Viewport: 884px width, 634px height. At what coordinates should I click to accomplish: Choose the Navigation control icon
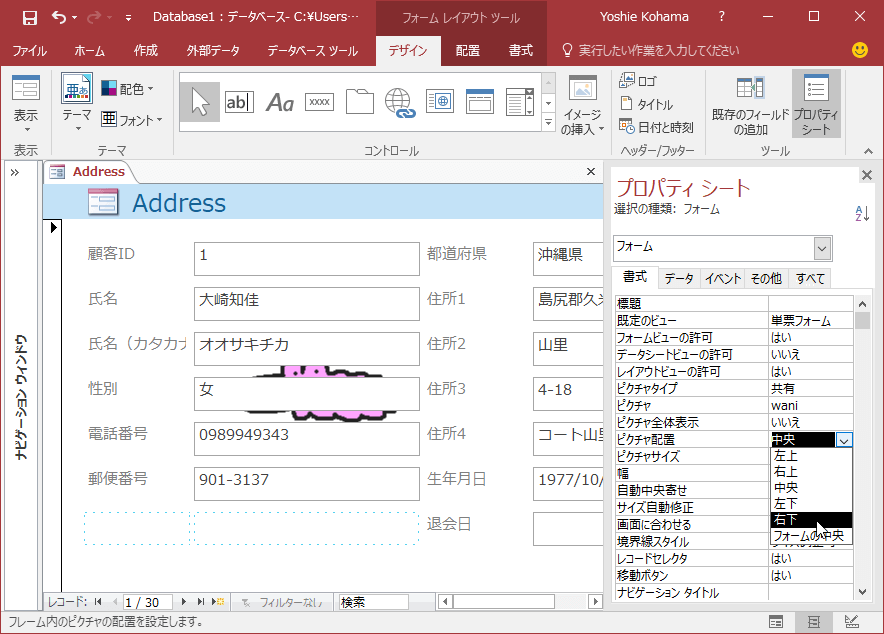480,102
